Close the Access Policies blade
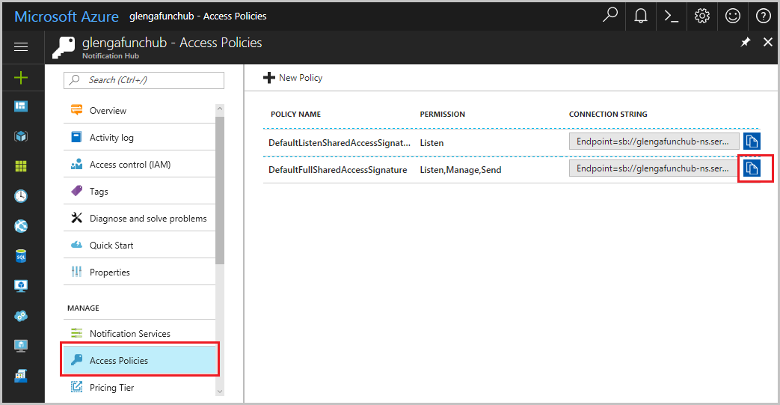Viewport: 780px width, 405px height. [x=768, y=42]
